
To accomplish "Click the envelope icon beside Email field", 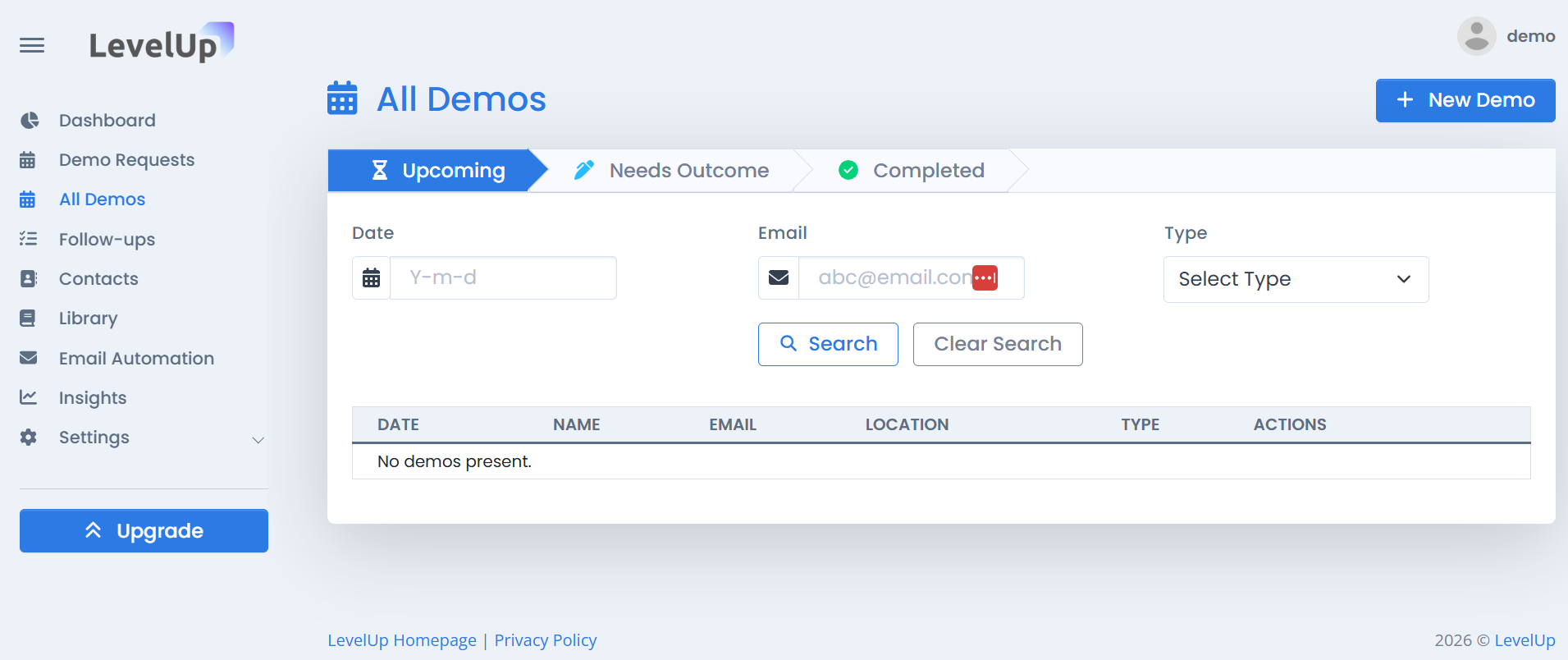I will (779, 277).
